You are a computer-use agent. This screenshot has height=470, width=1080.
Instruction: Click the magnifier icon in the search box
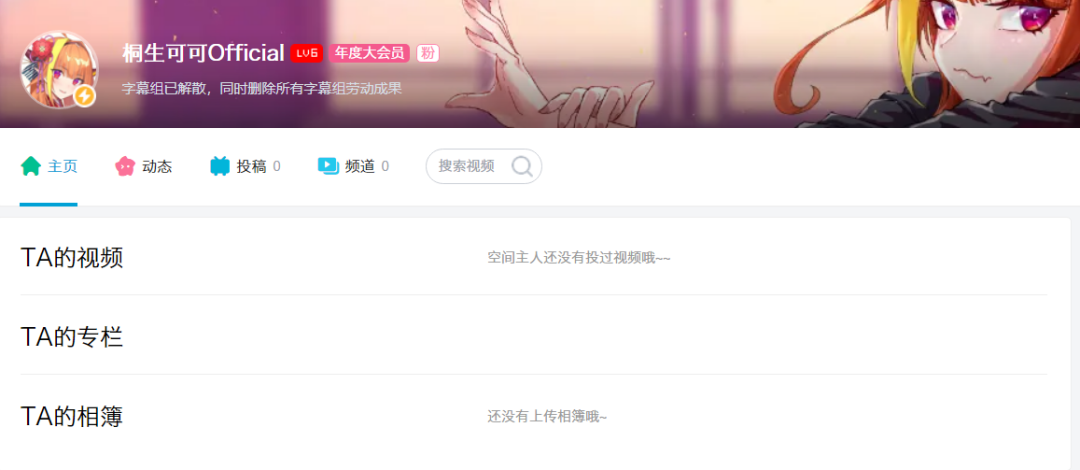coord(522,166)
